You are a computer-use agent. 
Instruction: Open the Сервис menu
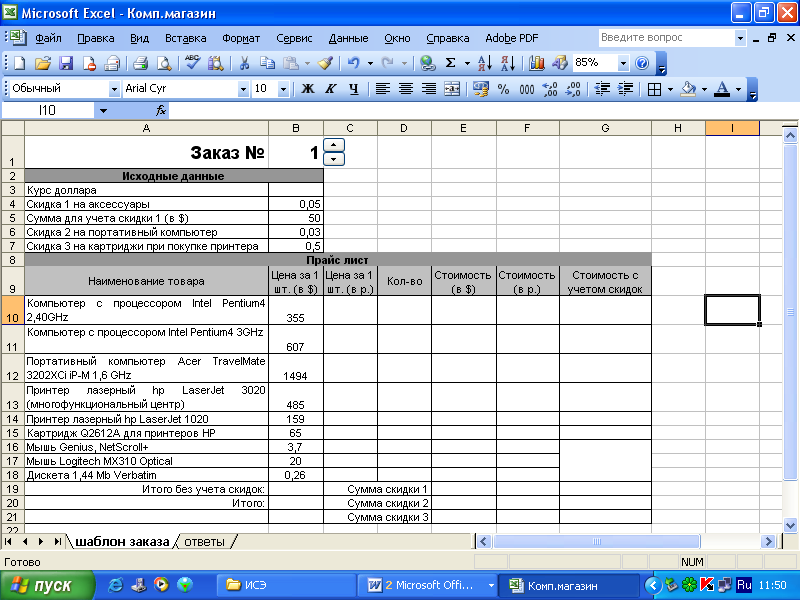(294, 38)
